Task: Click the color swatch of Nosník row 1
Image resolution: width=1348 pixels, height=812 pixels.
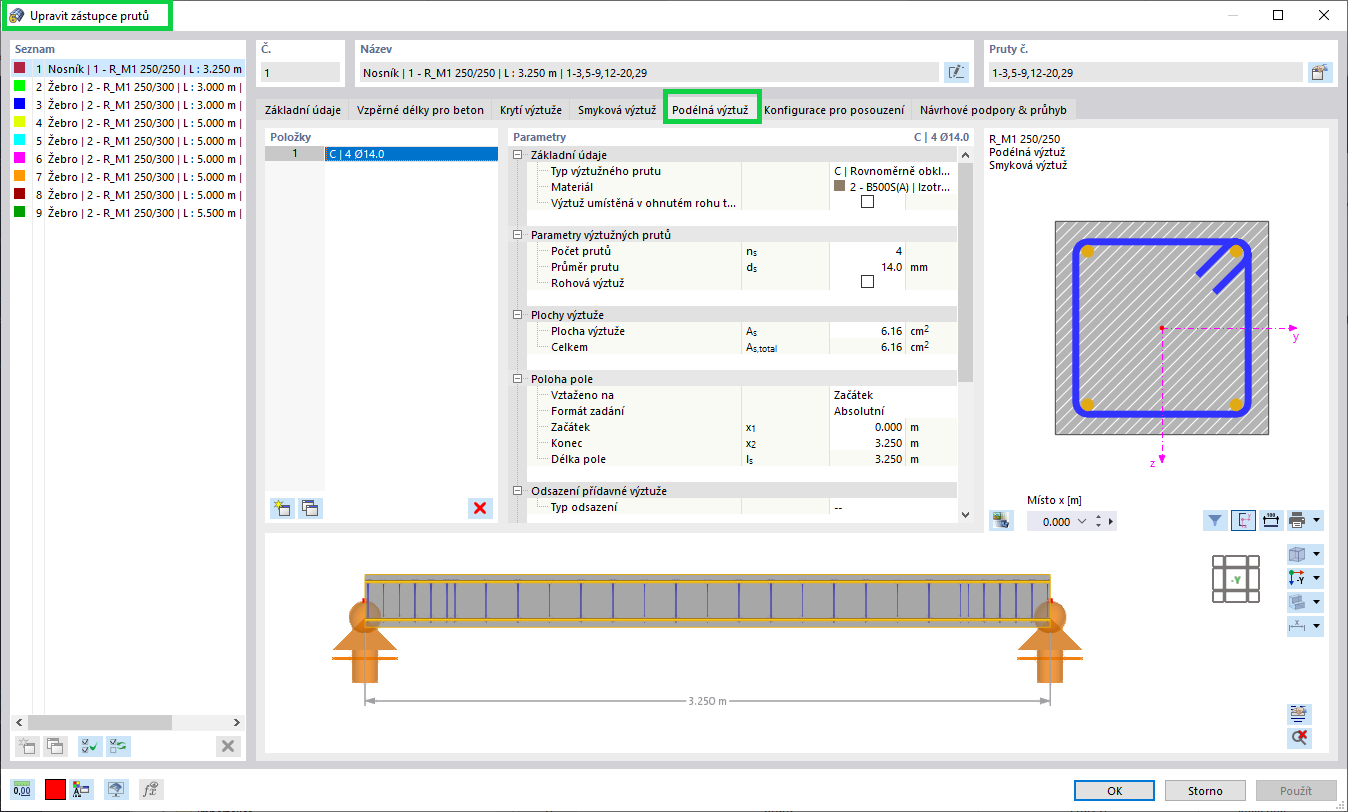Action: [20, 69]
